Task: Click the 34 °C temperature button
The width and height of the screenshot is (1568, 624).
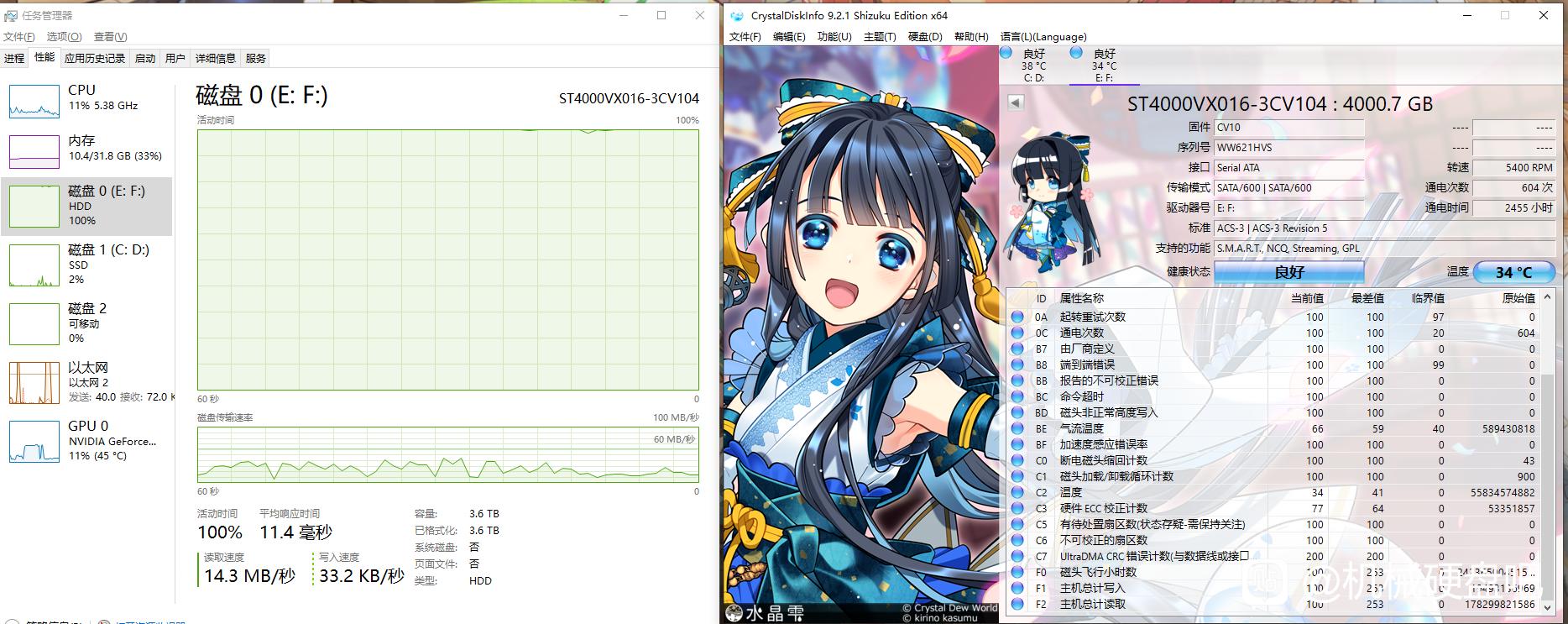Action: pos(1514,272)
